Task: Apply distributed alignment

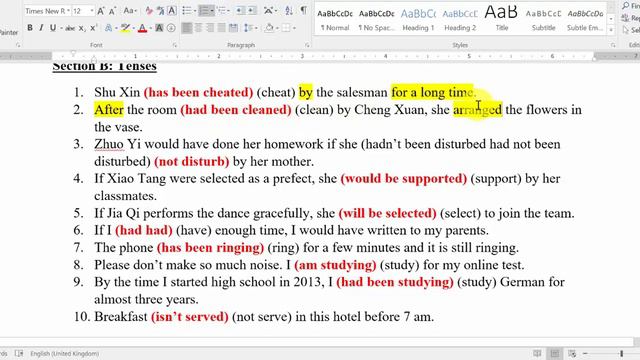Action: 233,28
